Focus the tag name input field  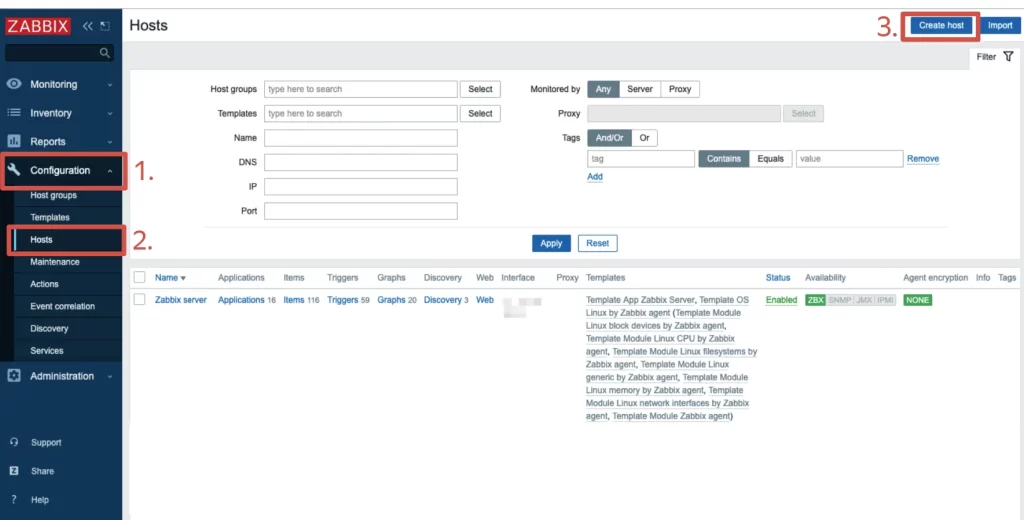point(641,159)
